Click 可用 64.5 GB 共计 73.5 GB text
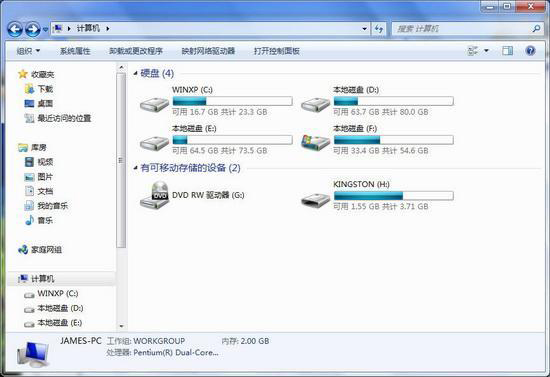This screenshot has height=377, width=550. tap(220, 151)
